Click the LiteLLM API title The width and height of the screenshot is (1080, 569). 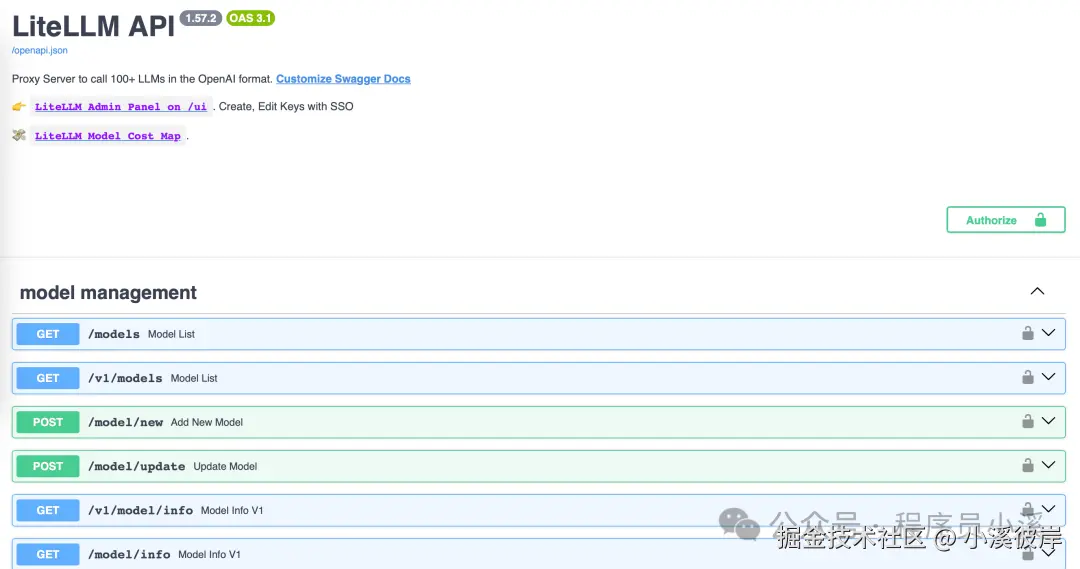point(94,26)
